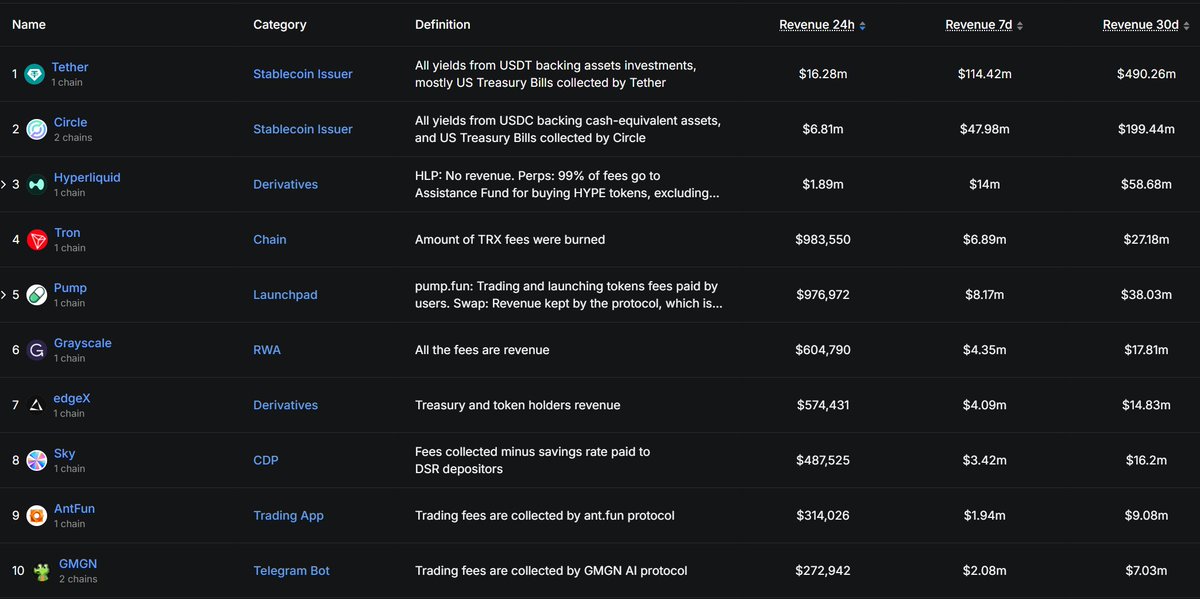Open the CDP category link

(266, 460)
